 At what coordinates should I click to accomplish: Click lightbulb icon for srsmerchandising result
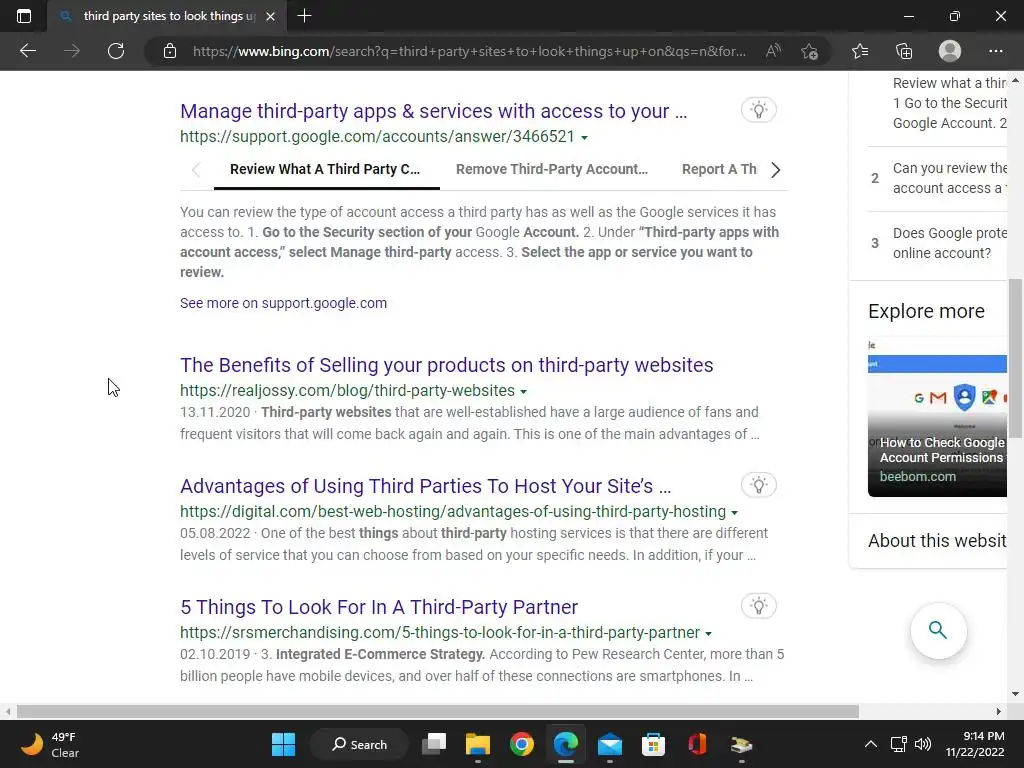[x=758, y=606]
